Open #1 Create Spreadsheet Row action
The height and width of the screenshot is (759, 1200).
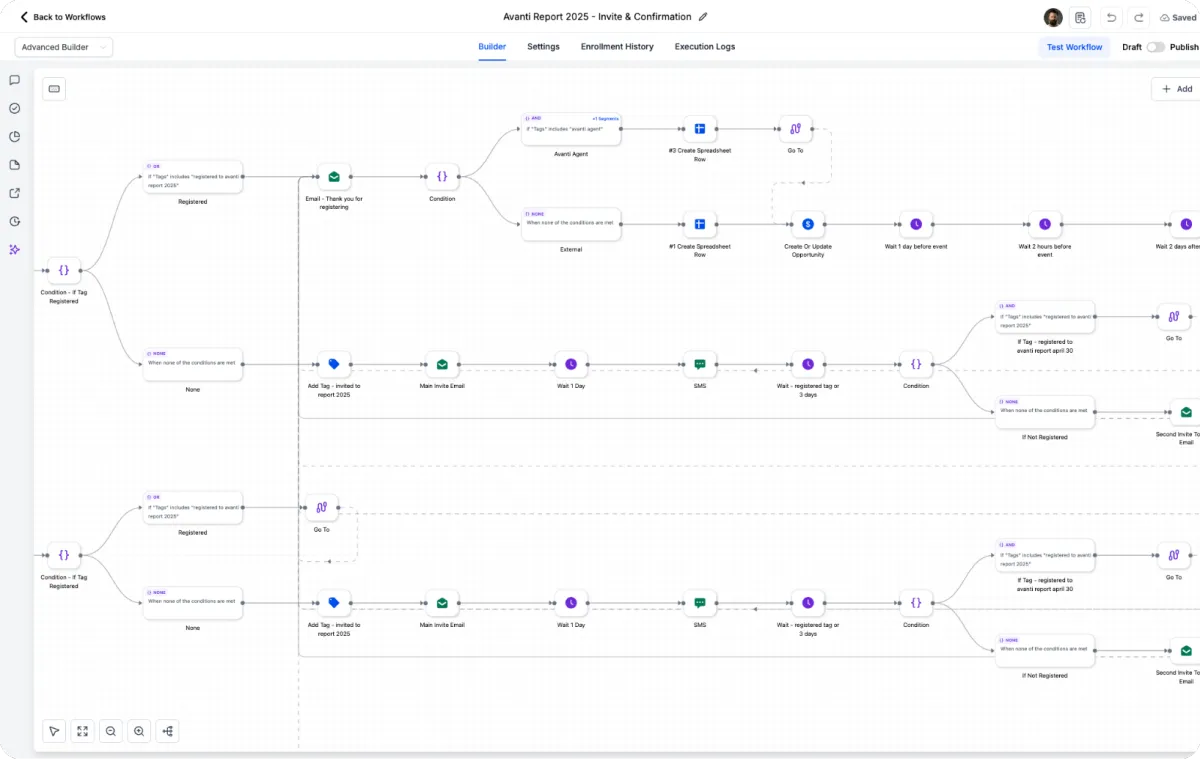(700, 224)
